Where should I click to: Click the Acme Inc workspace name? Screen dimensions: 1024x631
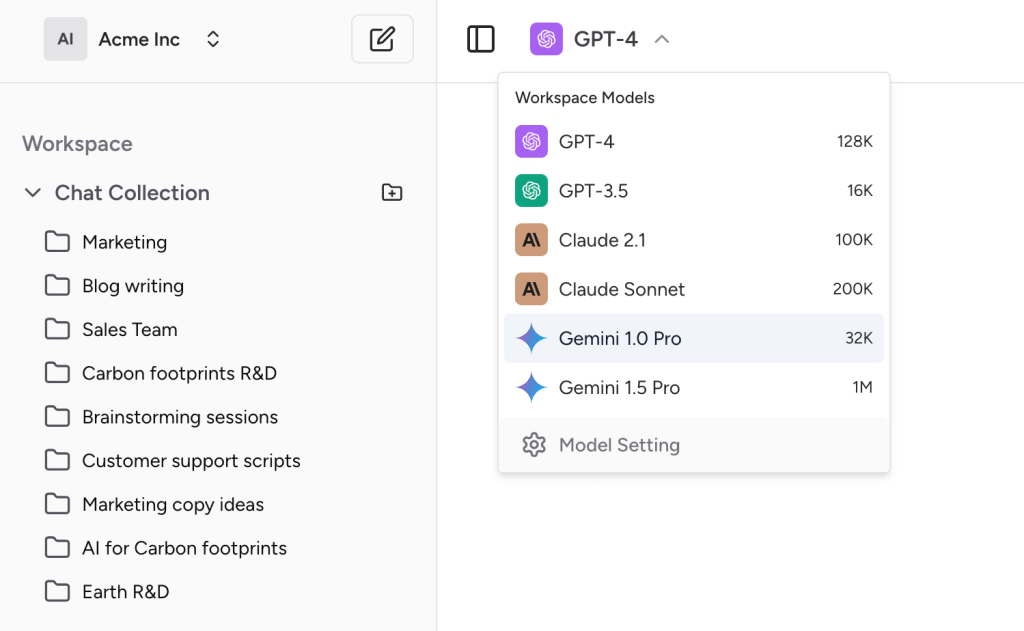[x=139, y=39]
